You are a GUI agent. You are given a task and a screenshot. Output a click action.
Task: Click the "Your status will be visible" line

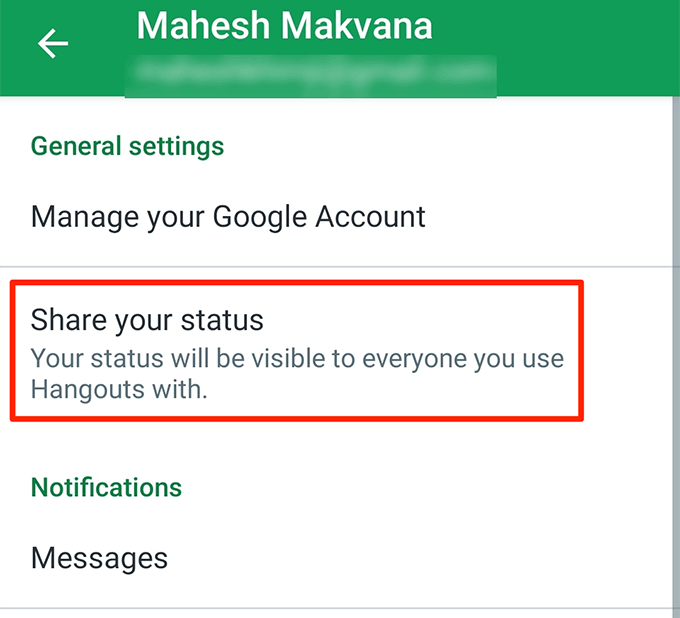pyautogui.click(x=297, y=357)
